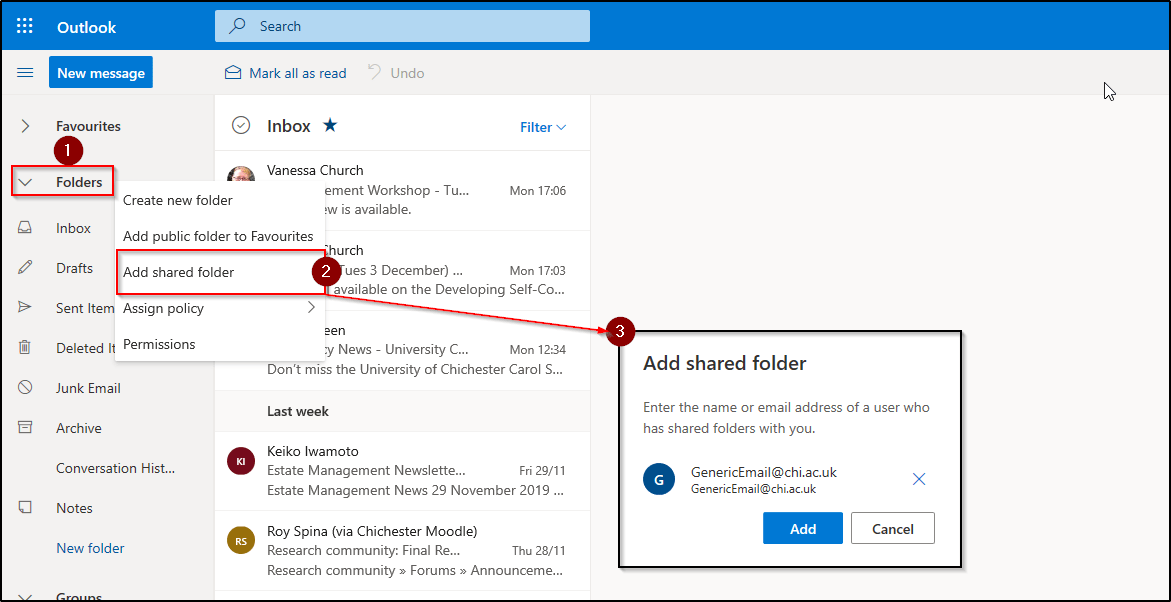Collapse navigation pane using hamburger icon
Screen dimensions: 1171x602
(x=24, y=71)
